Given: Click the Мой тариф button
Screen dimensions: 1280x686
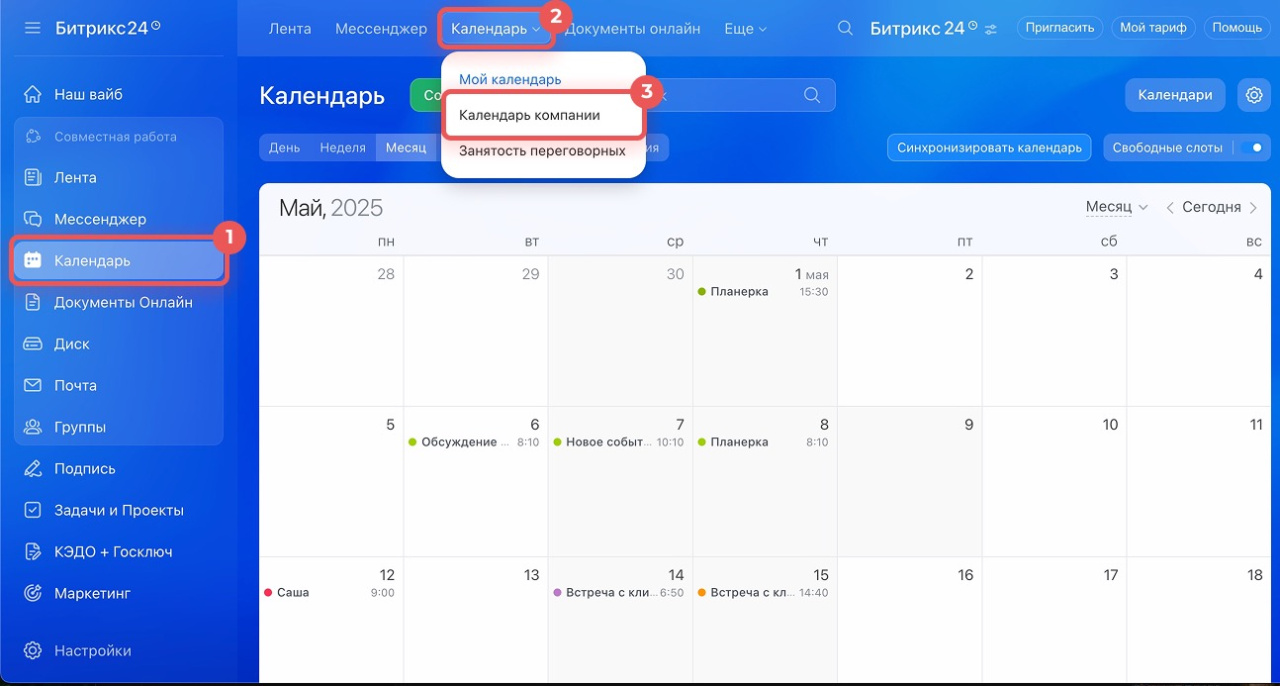Looking at the screenshot, I should pyautogui.click(x=1153, y=28).
